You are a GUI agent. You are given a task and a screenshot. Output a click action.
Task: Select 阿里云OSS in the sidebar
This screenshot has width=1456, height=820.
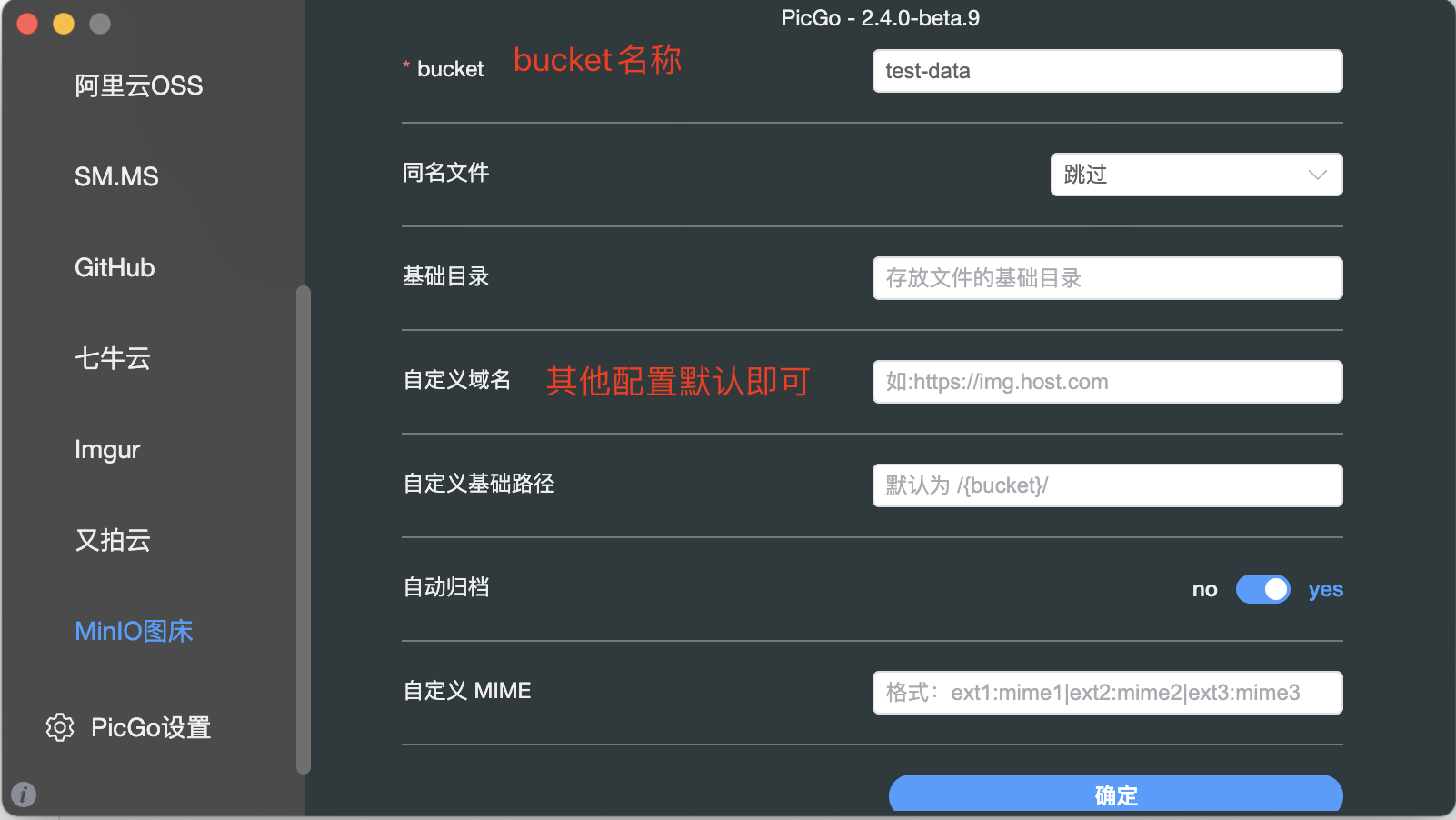click(x=139, y=85)
